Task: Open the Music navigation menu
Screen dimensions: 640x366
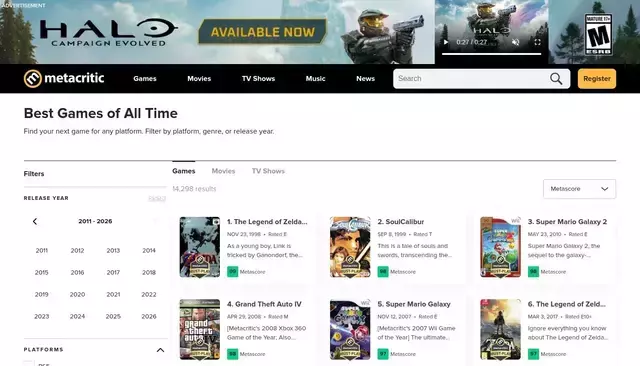Action: 316,78
